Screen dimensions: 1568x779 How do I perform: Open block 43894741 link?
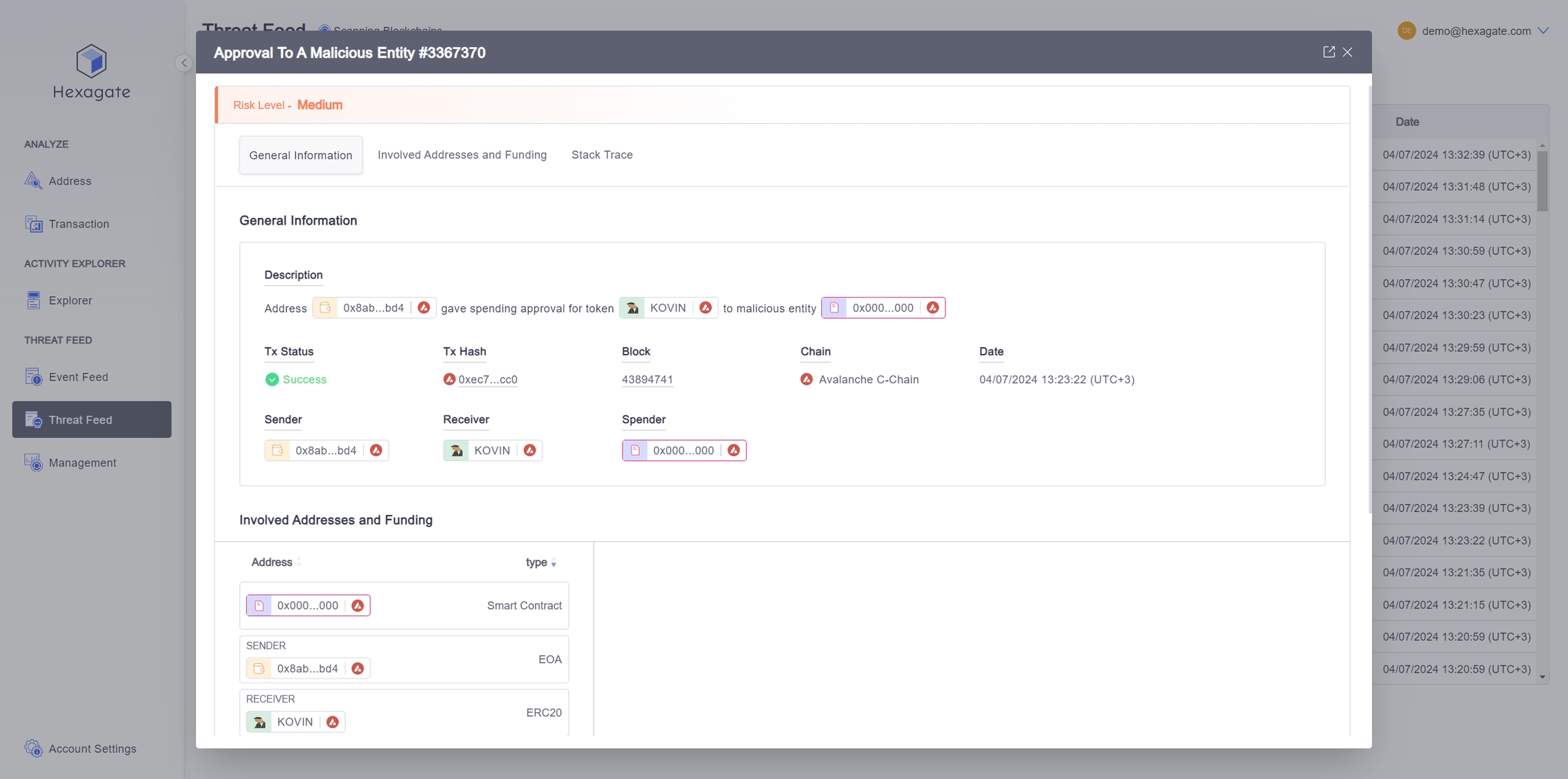point(647,379)
